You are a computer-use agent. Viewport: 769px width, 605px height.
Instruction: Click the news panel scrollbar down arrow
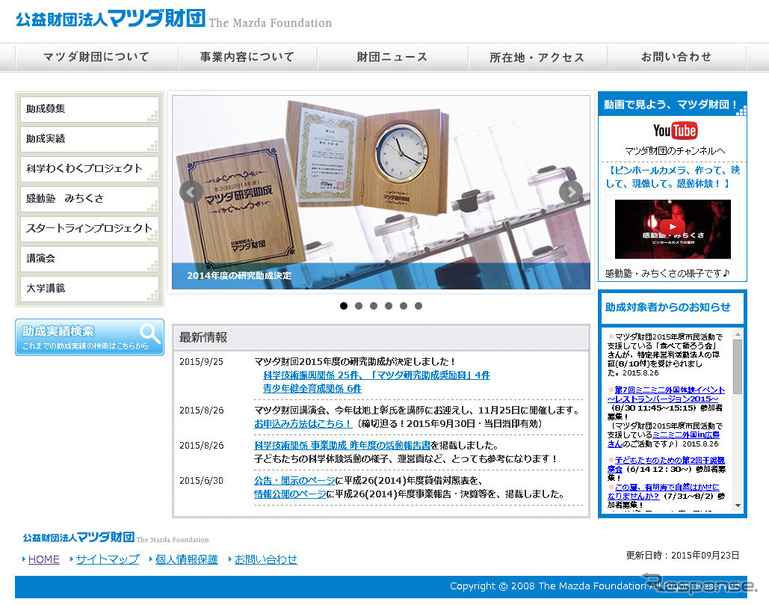point(738,505)
